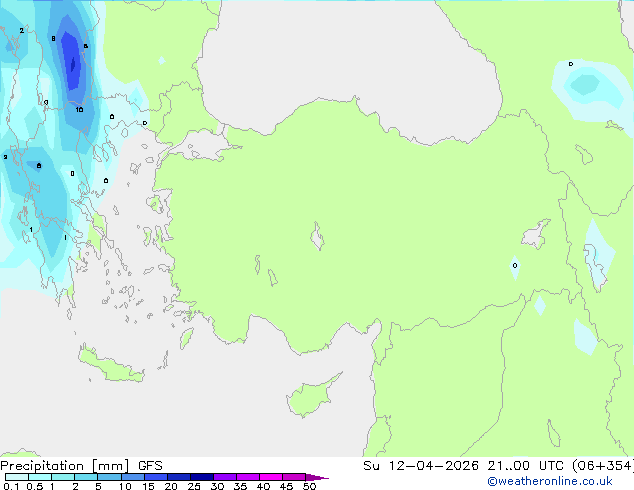The height and width of the screenshot is (490, 634).
Task: Click the 'Su 12-04-2026' date text
Action: tap(421, 466)
